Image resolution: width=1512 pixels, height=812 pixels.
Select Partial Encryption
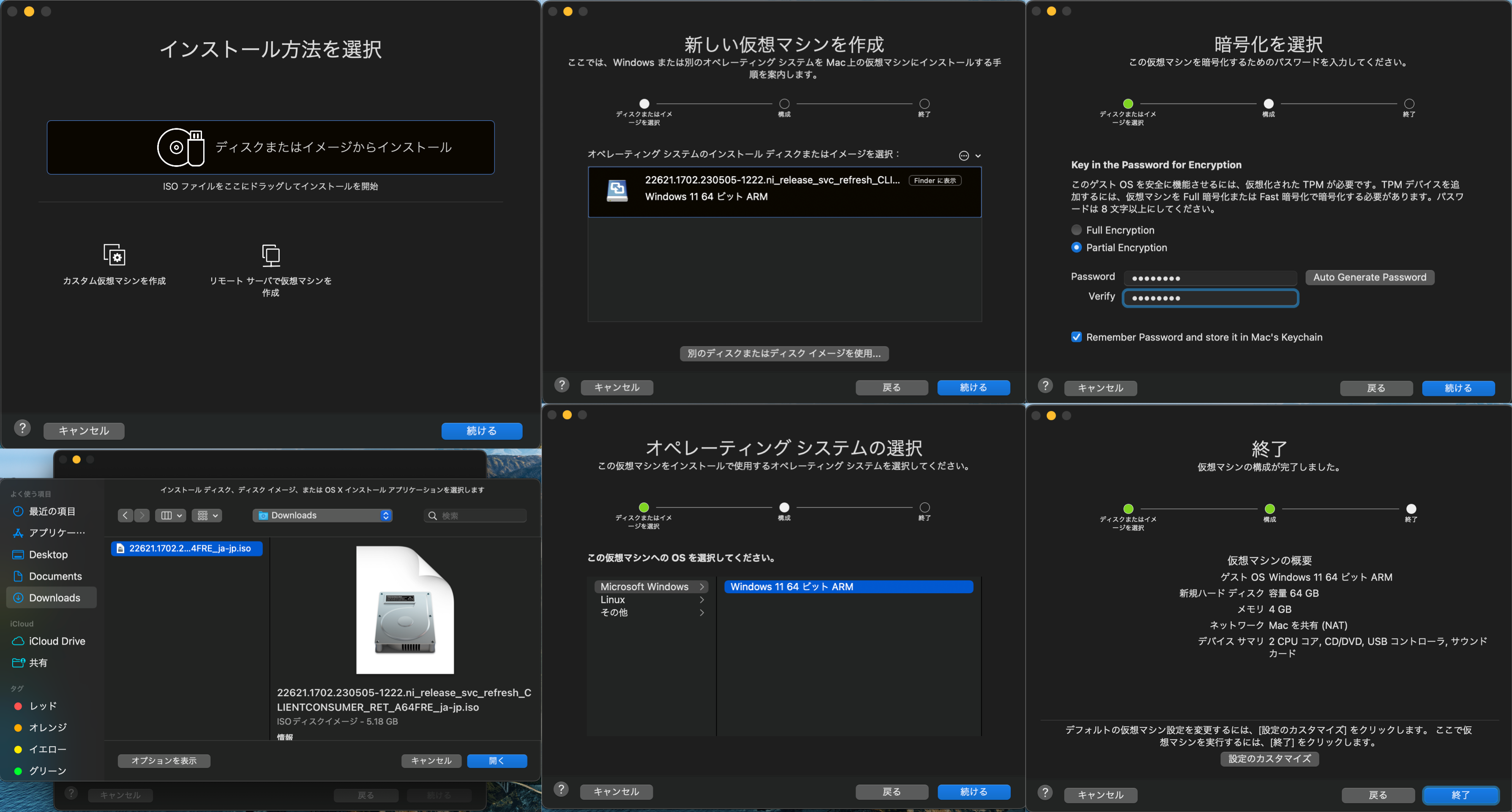click(x=1076, y=248)
